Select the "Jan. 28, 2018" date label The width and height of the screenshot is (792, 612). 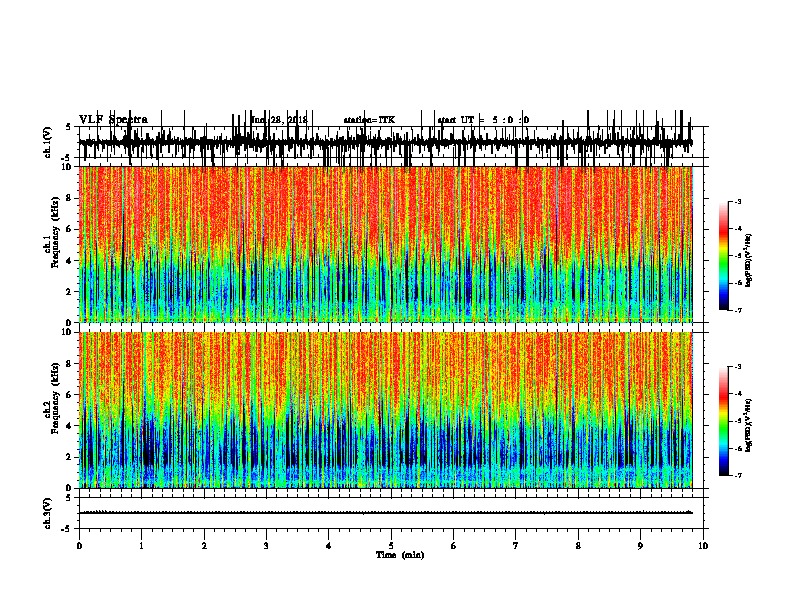(x=279, y=120)
